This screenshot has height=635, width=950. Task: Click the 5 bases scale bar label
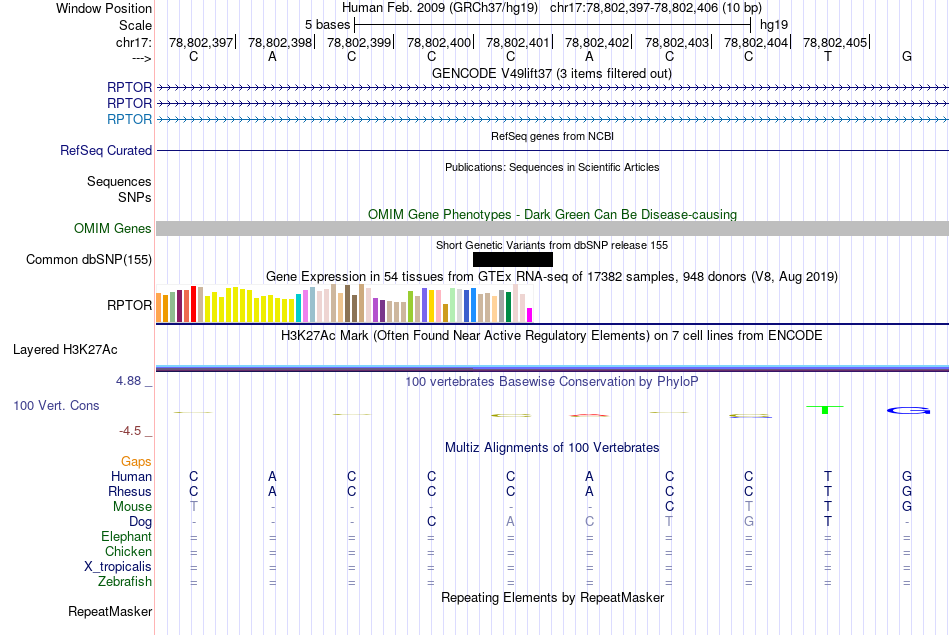pyautogui.click(x=327, y=25)
